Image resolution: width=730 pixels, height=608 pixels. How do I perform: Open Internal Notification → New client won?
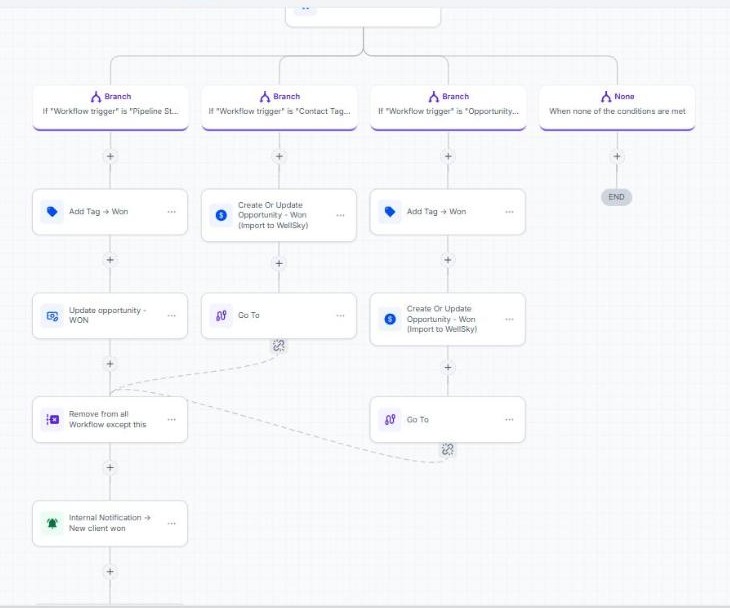[109, 523]
